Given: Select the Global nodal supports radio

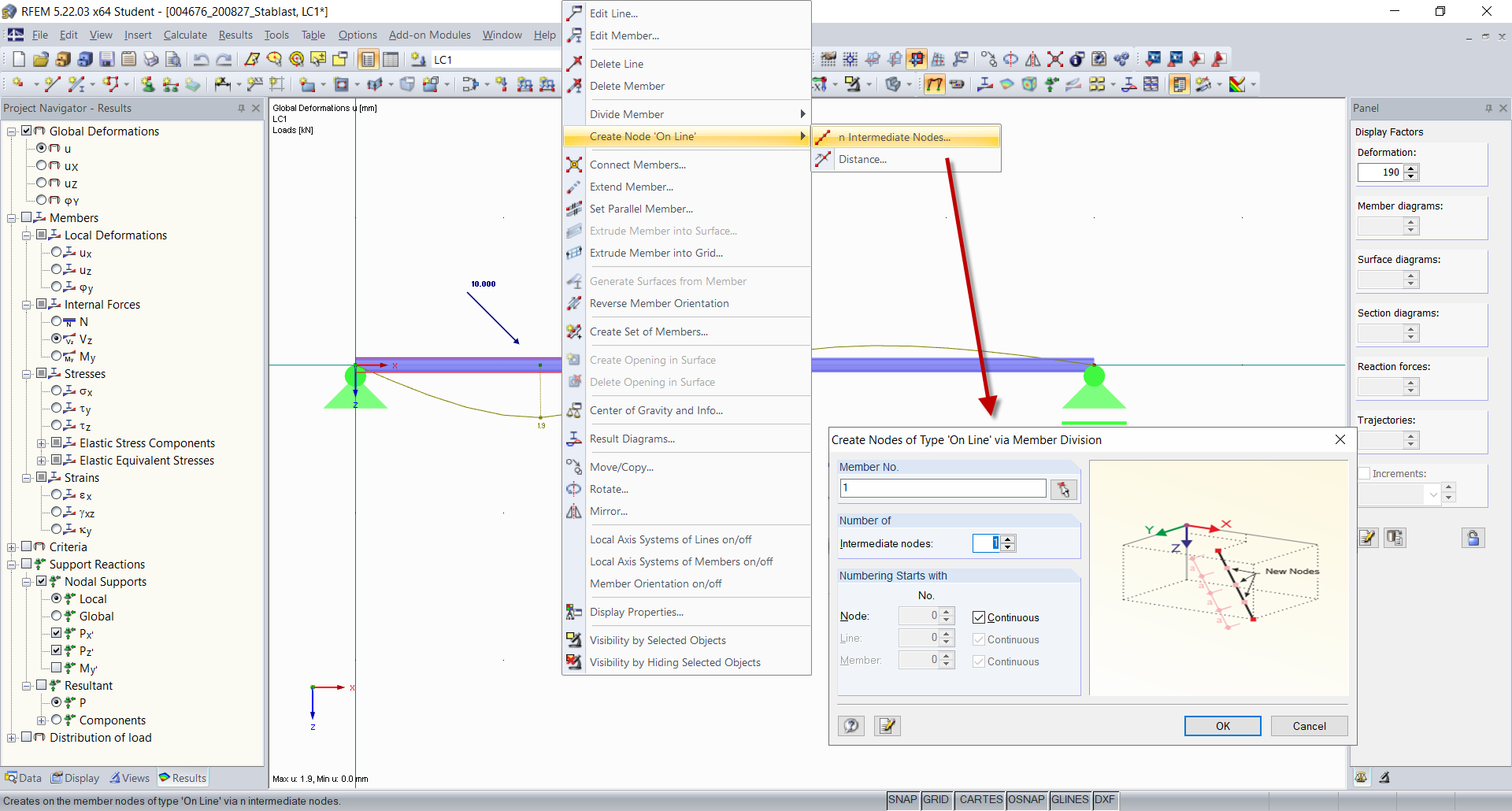Looking at the screenshot, I should point(57,616).
